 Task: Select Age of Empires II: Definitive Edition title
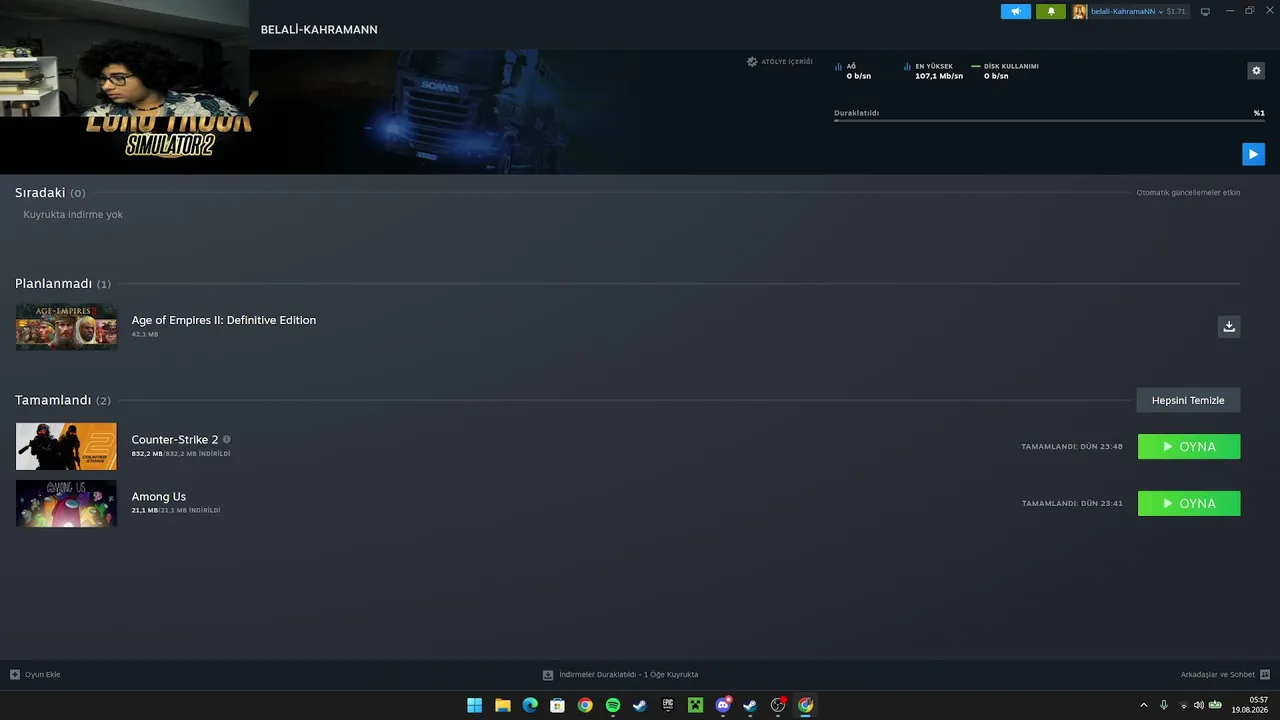(x=224, y=320)
